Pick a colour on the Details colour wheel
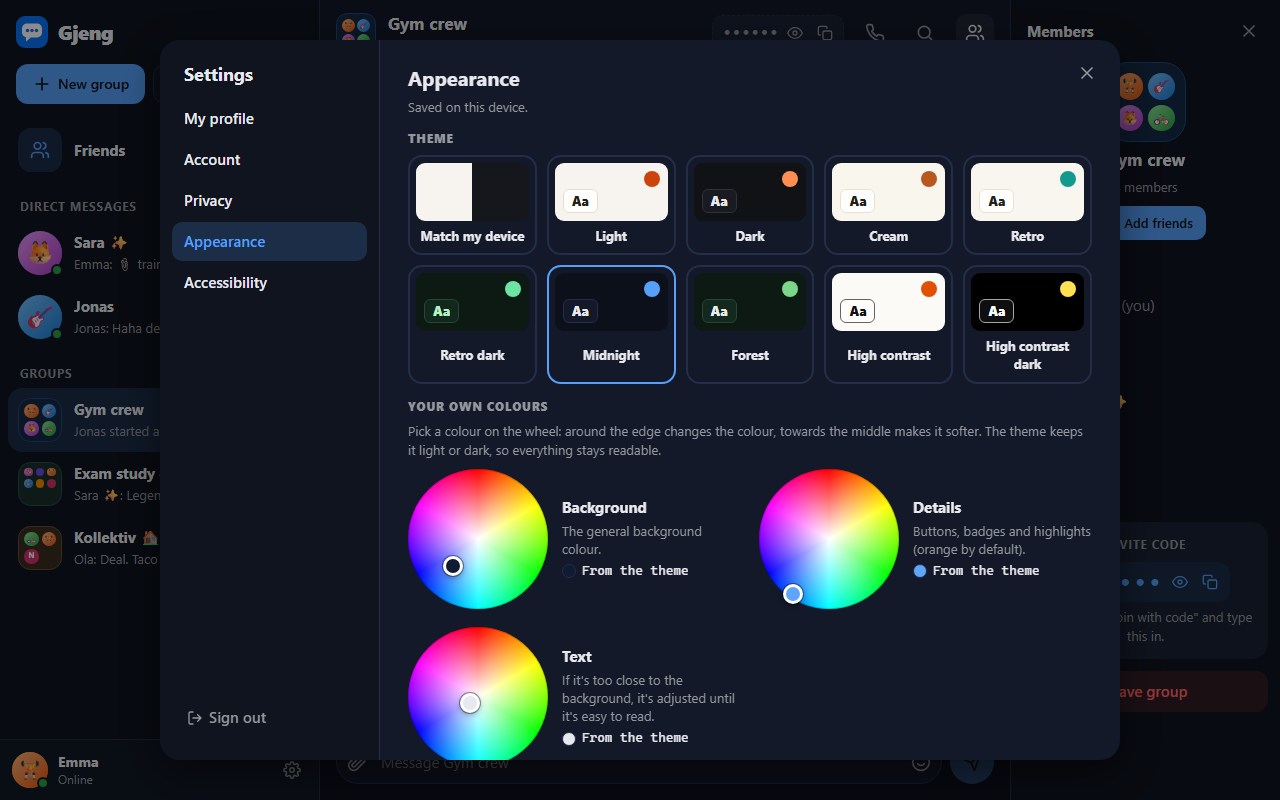Screen dimensions: 1280x800 pos(829,539)
